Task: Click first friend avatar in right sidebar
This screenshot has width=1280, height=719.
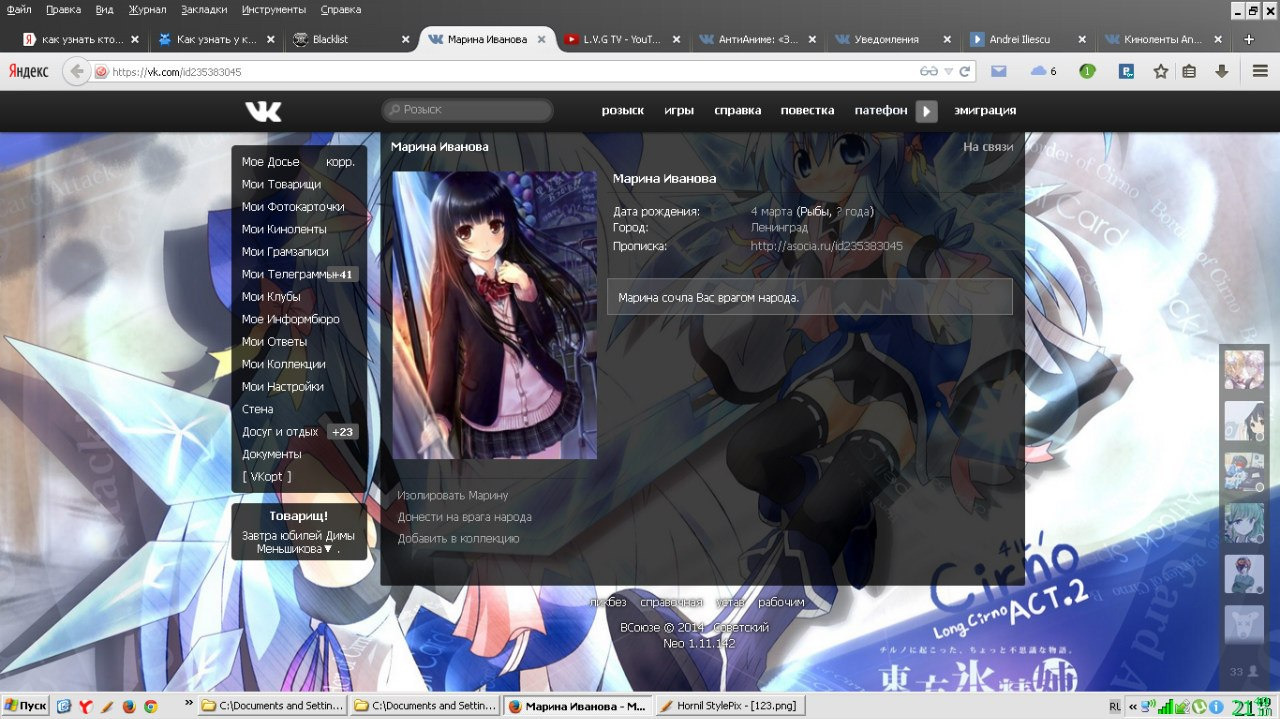Action: tap(1244, 369)
